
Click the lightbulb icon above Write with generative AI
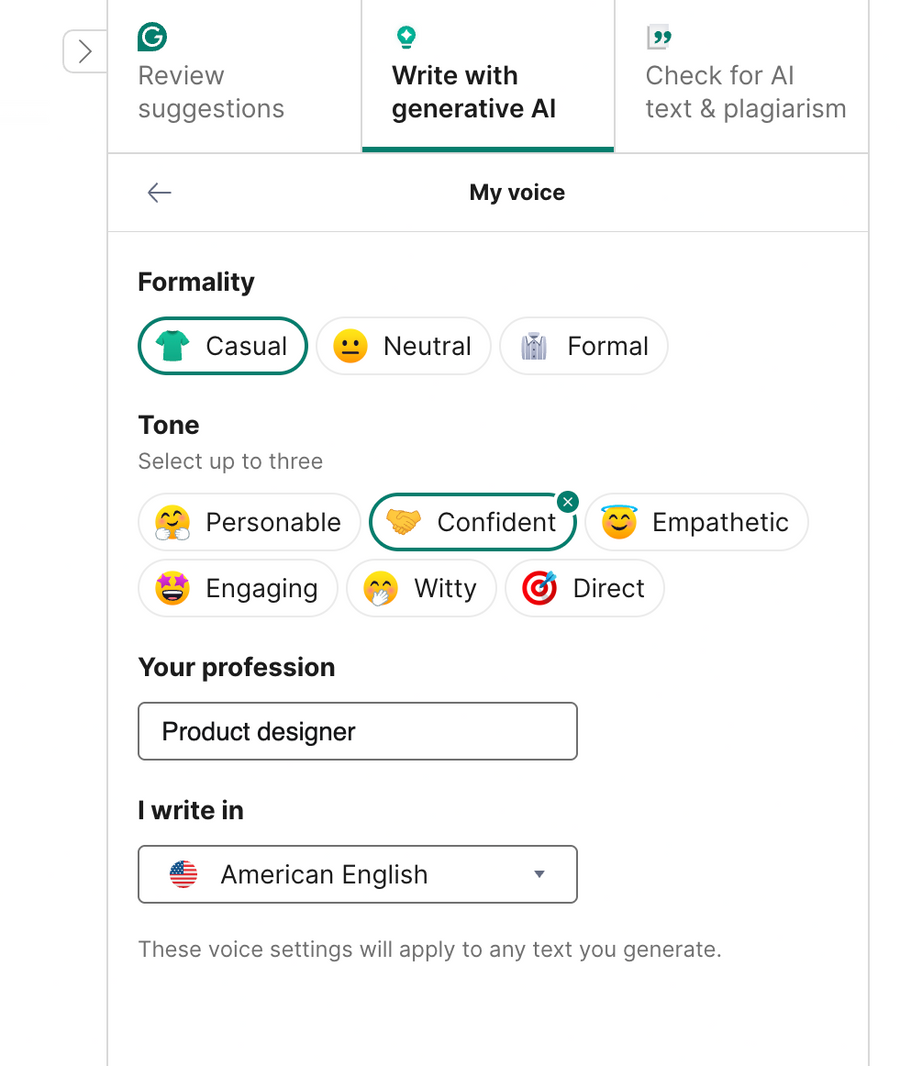pyautogui.click(x=406, y=36)
